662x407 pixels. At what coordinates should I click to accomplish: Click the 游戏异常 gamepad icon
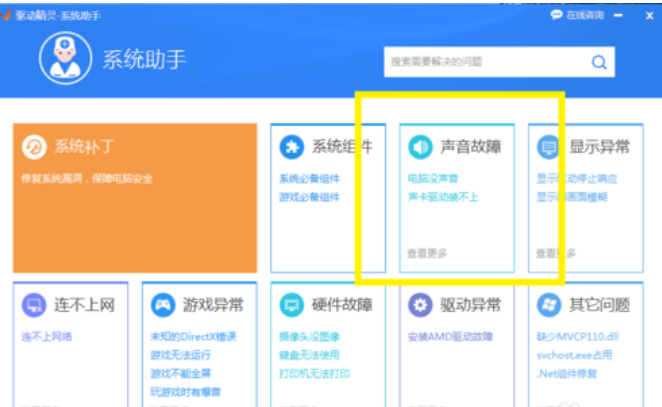[x=162, y=304]
